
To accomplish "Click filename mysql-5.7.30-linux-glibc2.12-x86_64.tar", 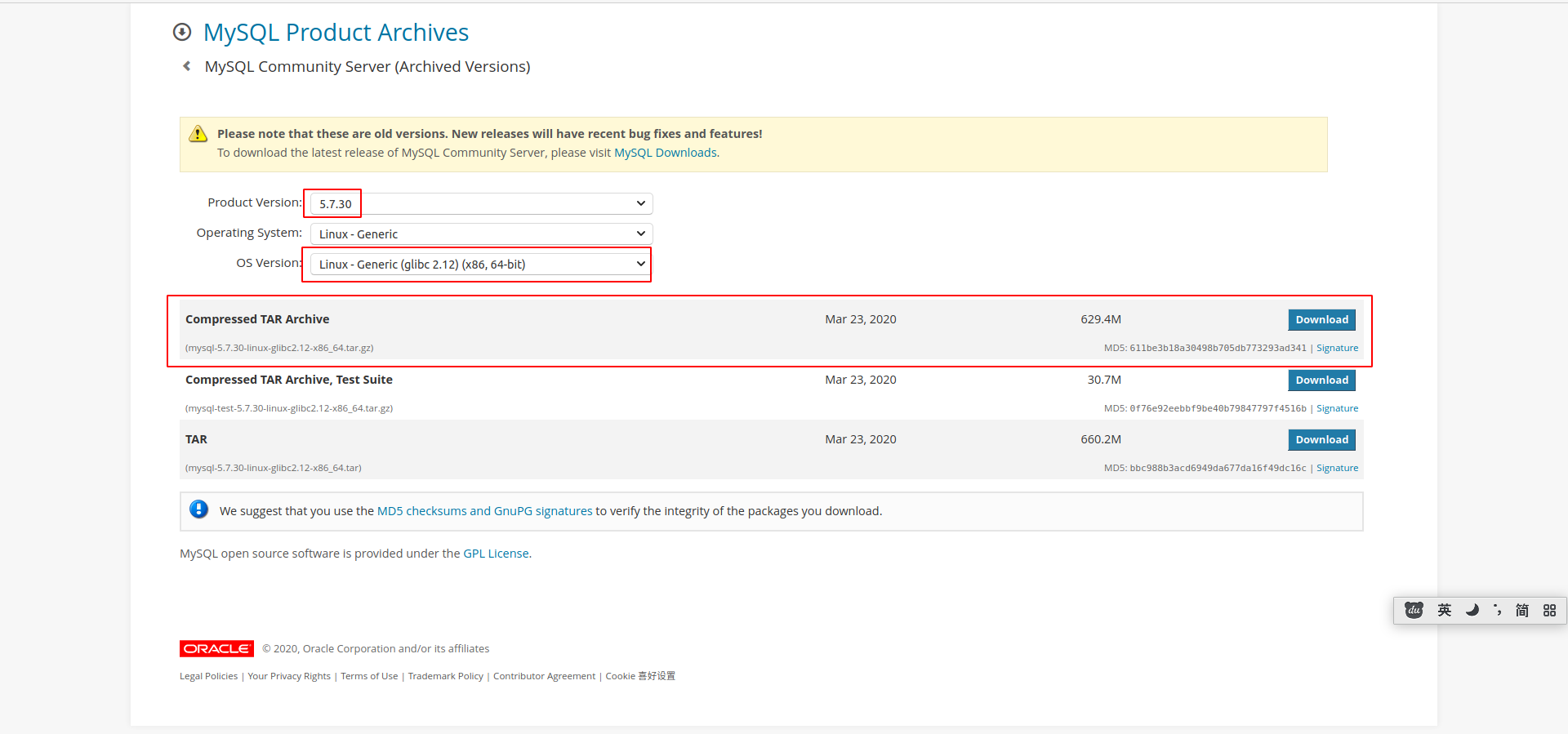I will [x=274, y=468].
